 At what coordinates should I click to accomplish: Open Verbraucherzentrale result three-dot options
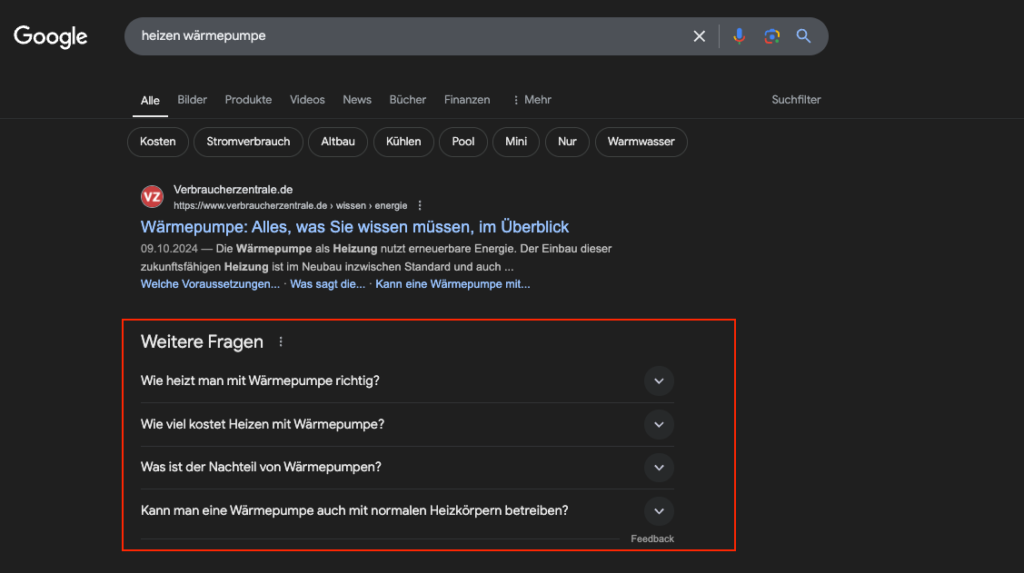pyautogui.click(x=420, y=206)
